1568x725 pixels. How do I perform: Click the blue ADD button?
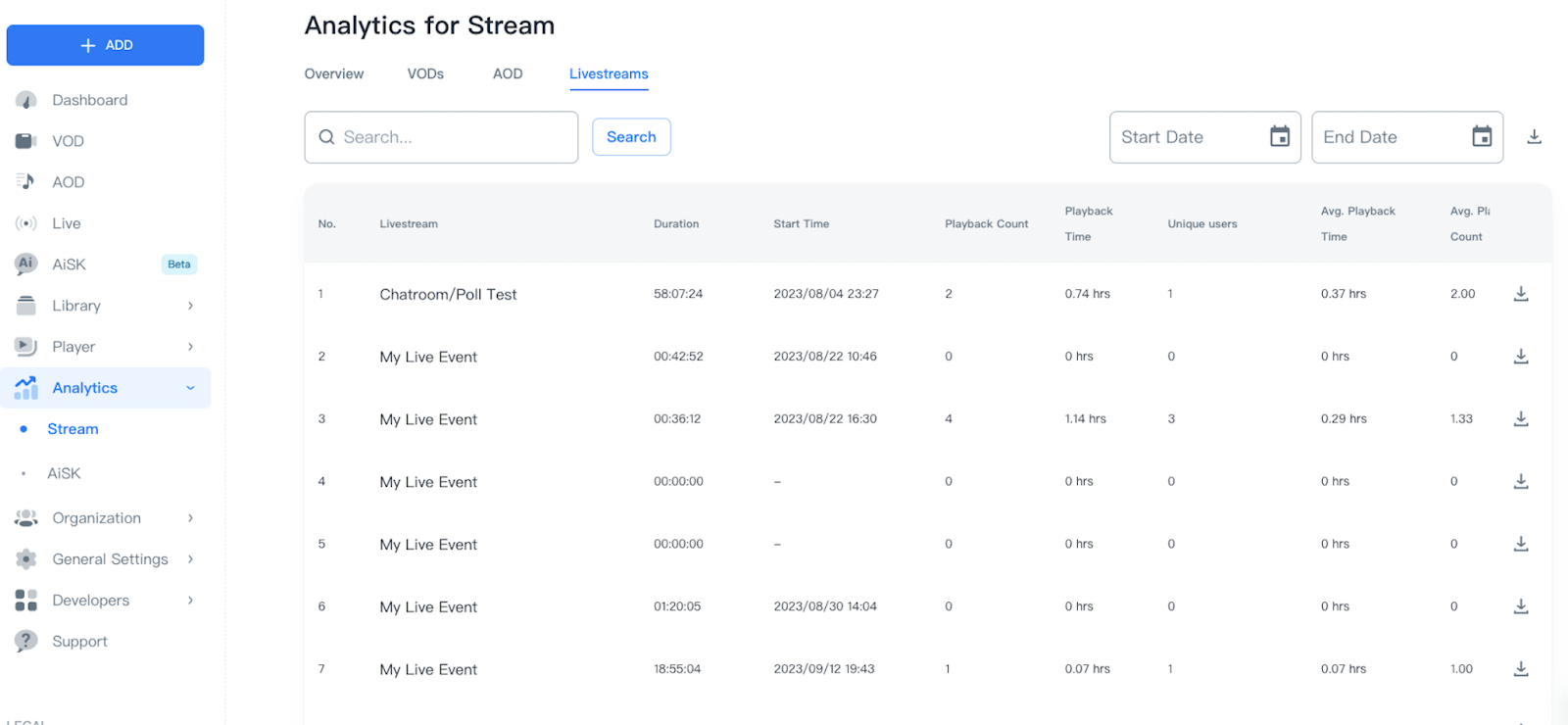tap(105, 45)
